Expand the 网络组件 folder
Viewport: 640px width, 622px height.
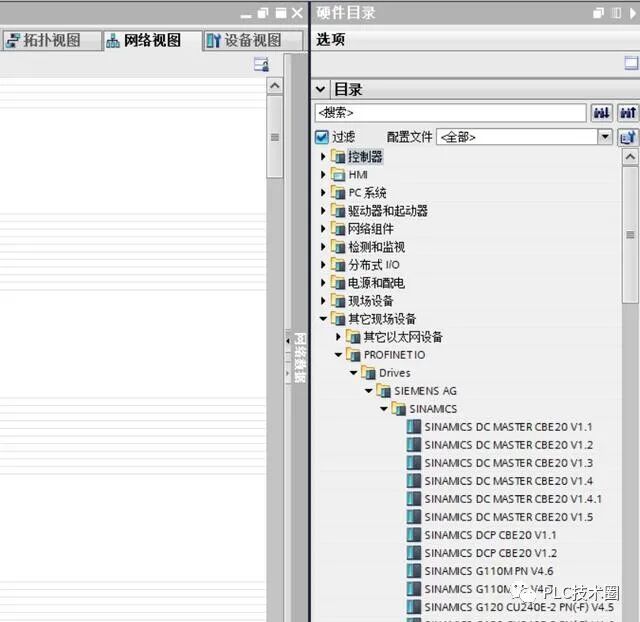[323, 229]
